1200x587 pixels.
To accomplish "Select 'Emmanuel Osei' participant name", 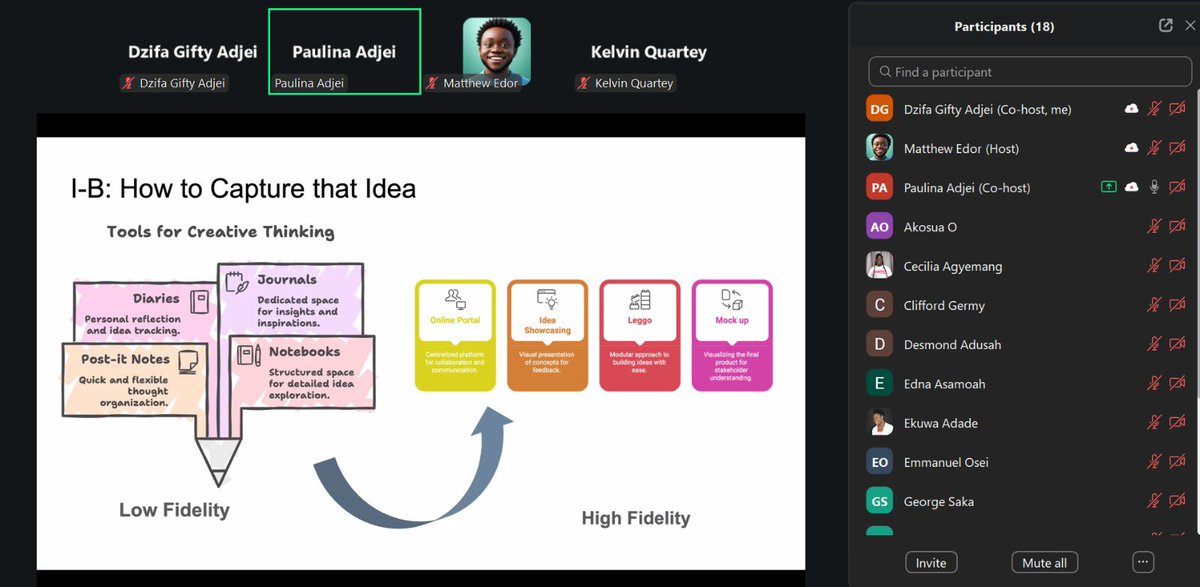I will (947, 462).
